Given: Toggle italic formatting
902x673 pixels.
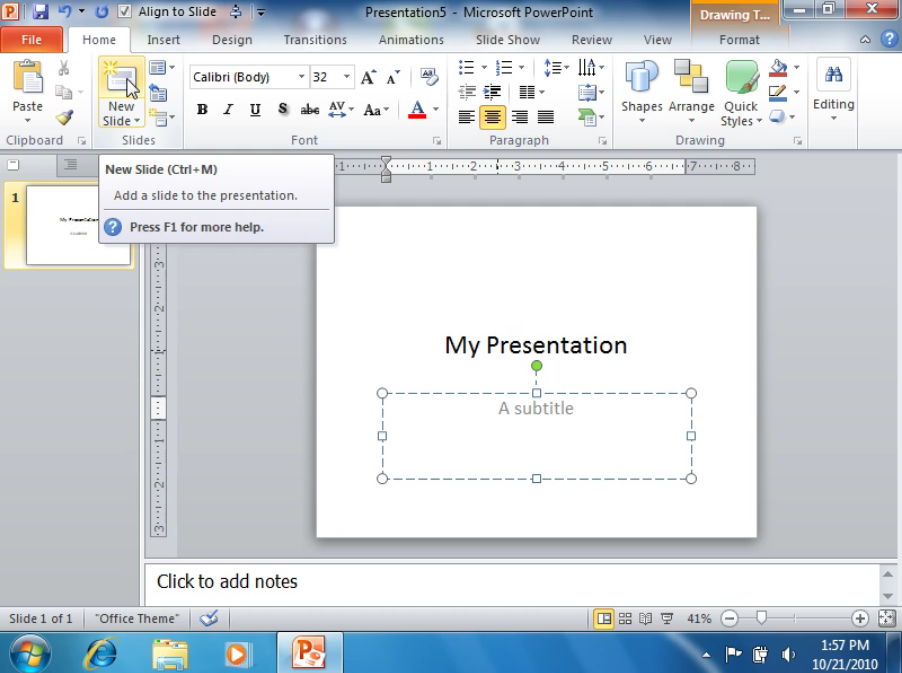Looking at the screenshot, I should point(228,110).
